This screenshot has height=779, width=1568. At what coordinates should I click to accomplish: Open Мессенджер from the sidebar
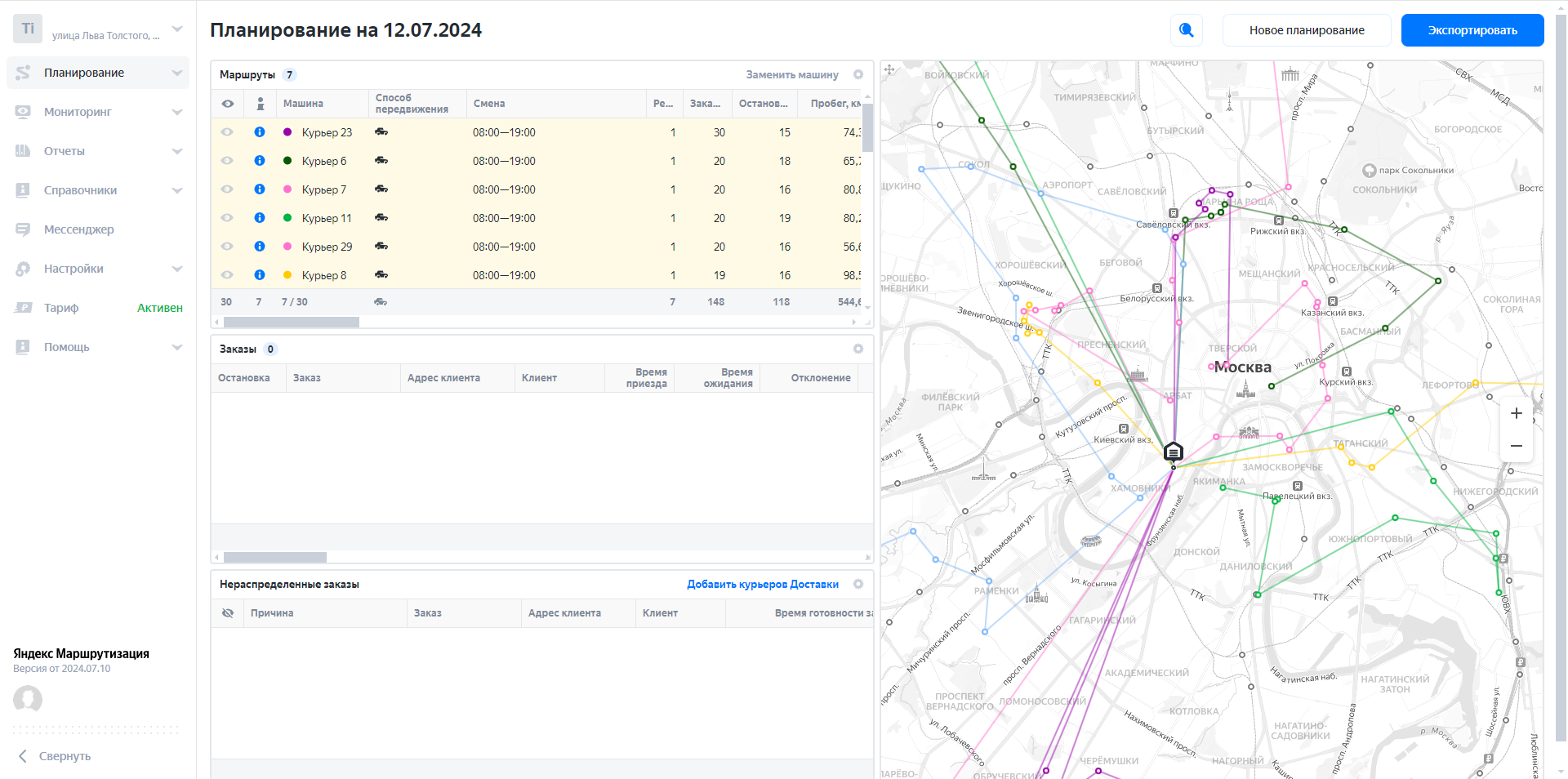[x=78, y=229]
